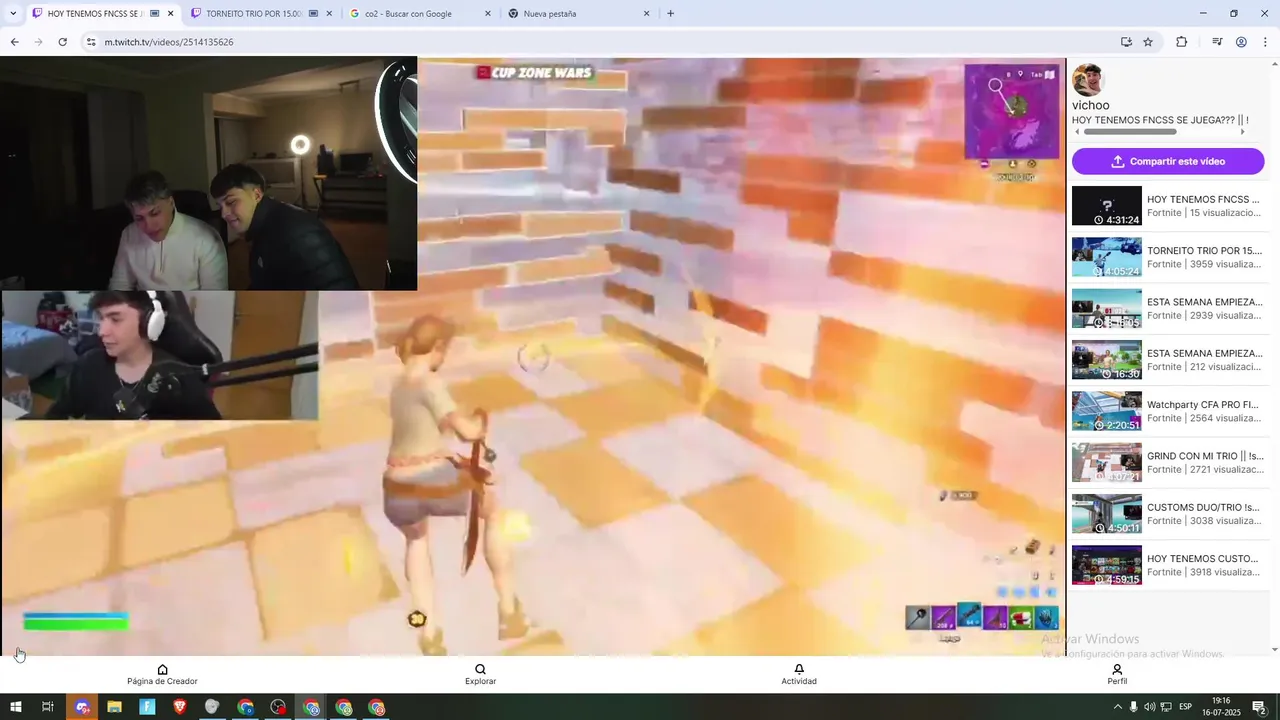Open vichoo's channel avatar
Screen dimensions: 1280x720
(1088, 80)
